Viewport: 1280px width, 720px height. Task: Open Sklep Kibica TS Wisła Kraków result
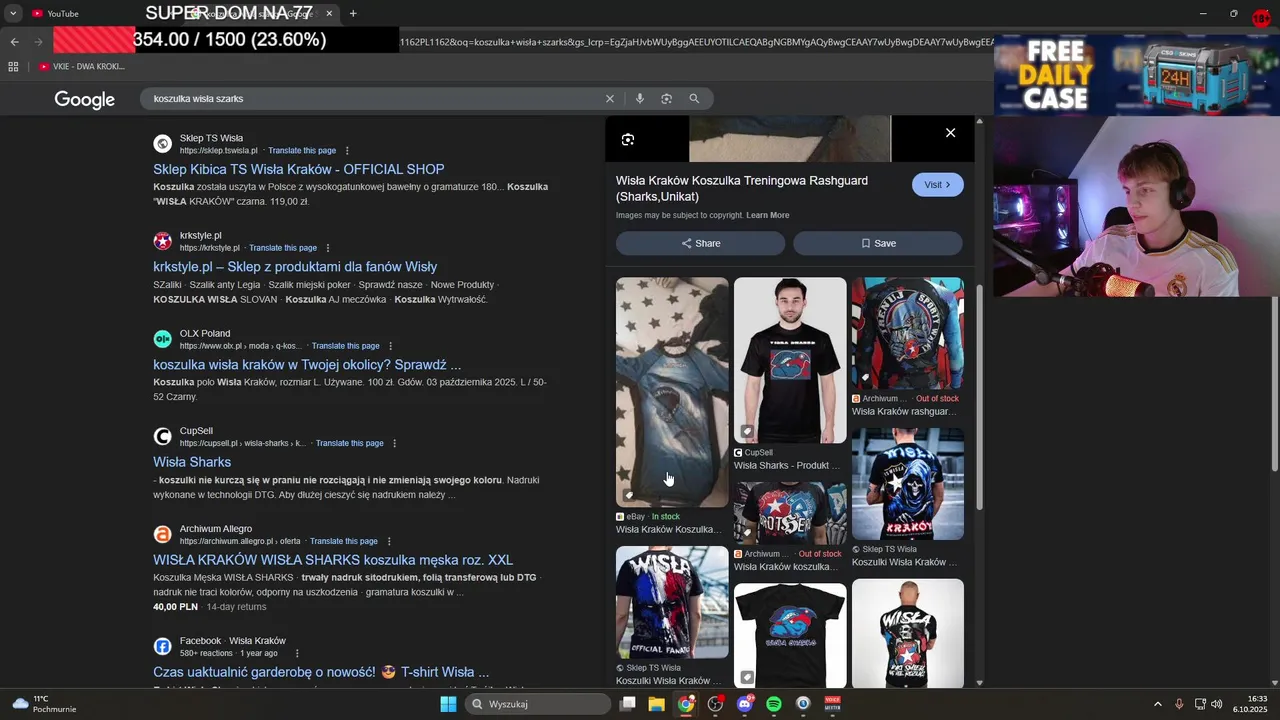pos(299,170)
